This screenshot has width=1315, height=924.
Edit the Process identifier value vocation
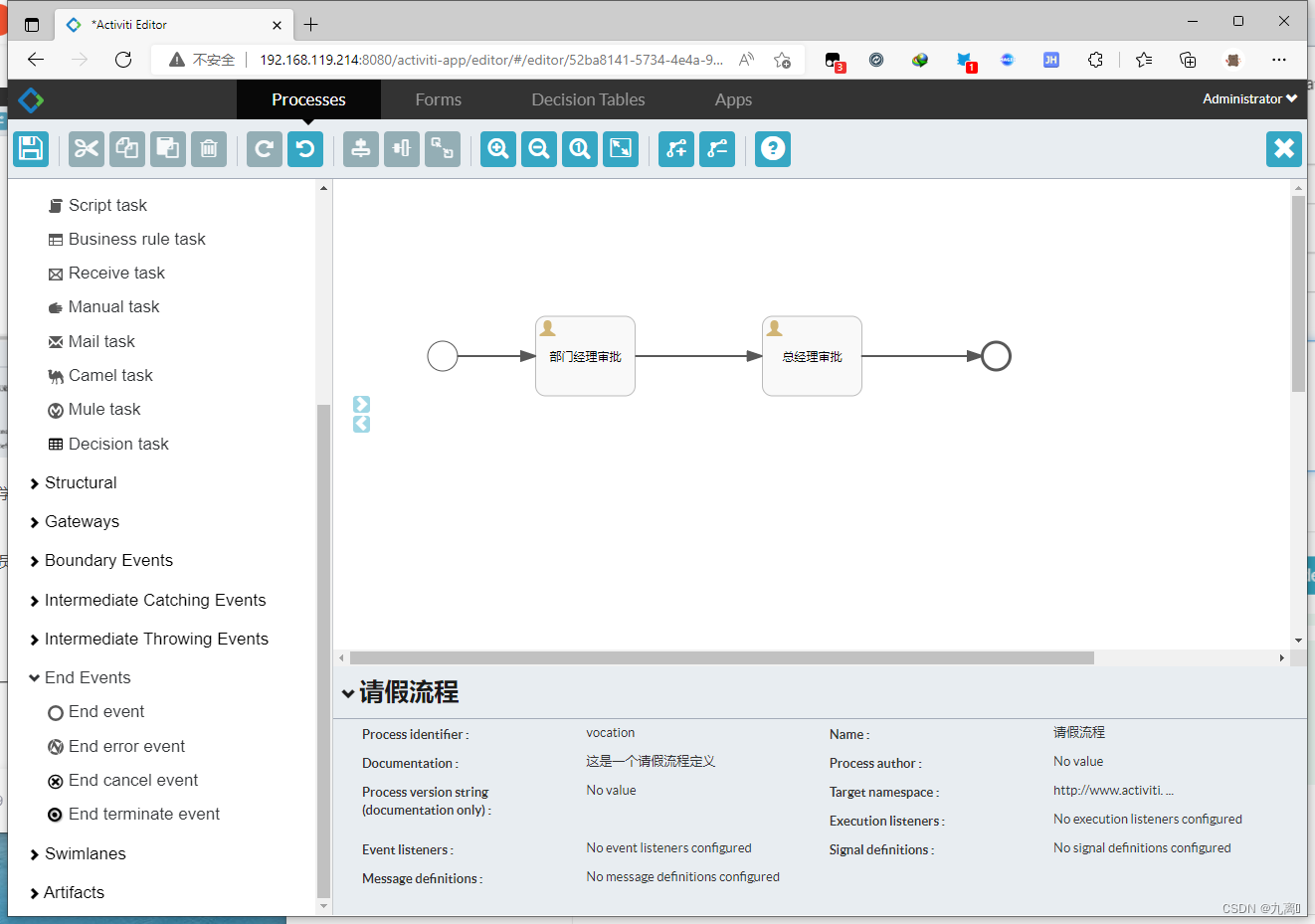pos(611,733)
